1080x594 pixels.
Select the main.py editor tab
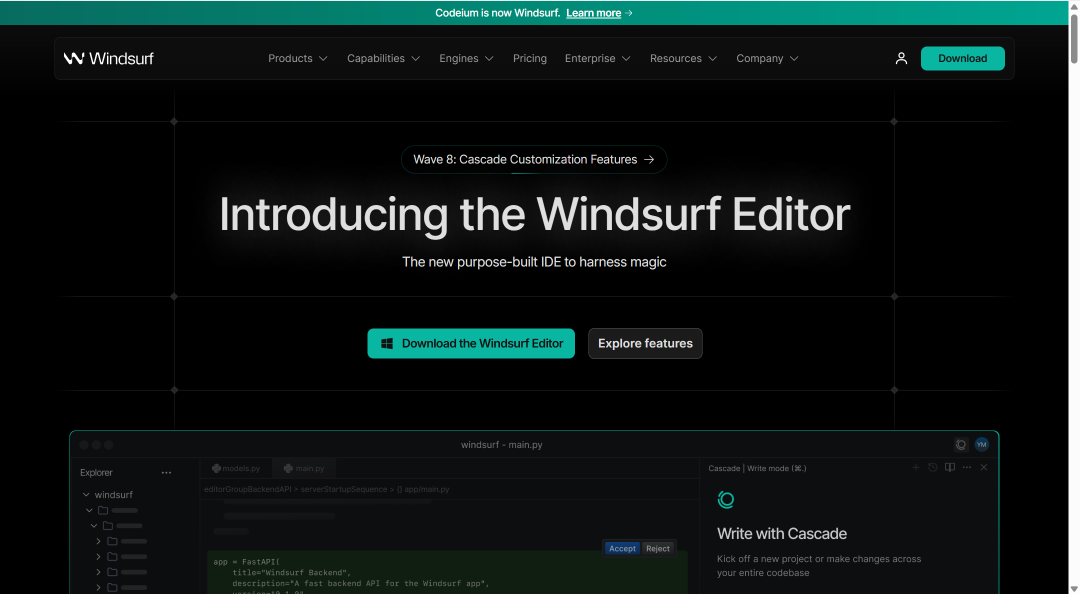(x=304, y=469)
